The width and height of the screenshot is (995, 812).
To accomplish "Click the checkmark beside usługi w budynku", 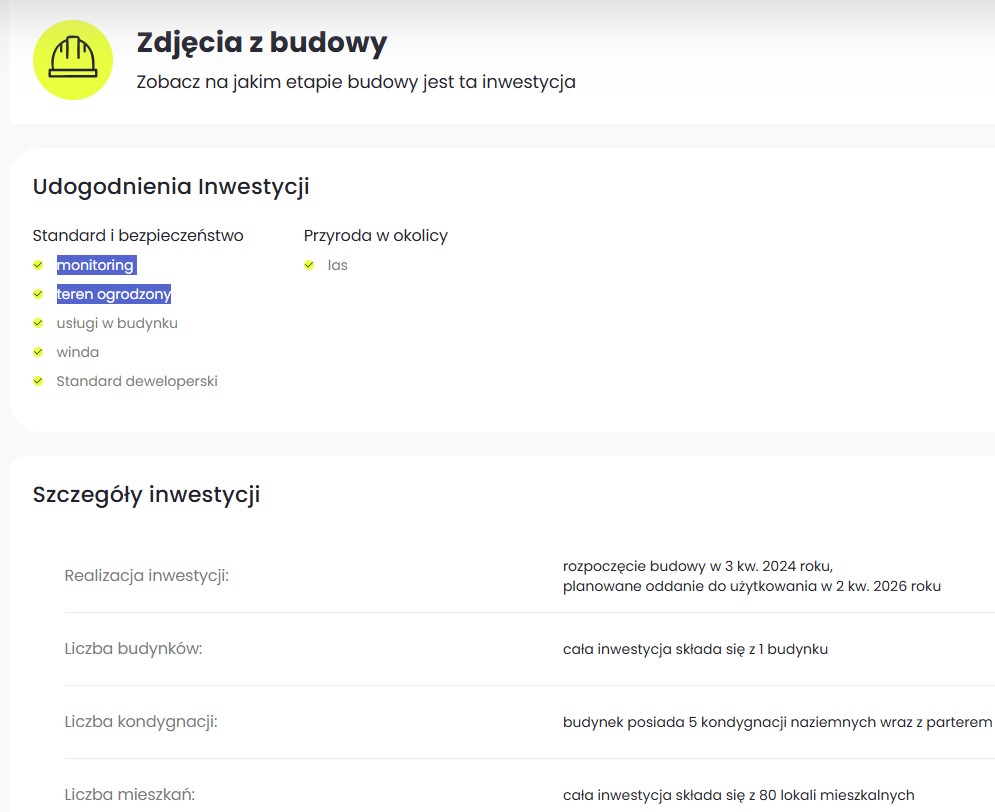I will (38, 323).
